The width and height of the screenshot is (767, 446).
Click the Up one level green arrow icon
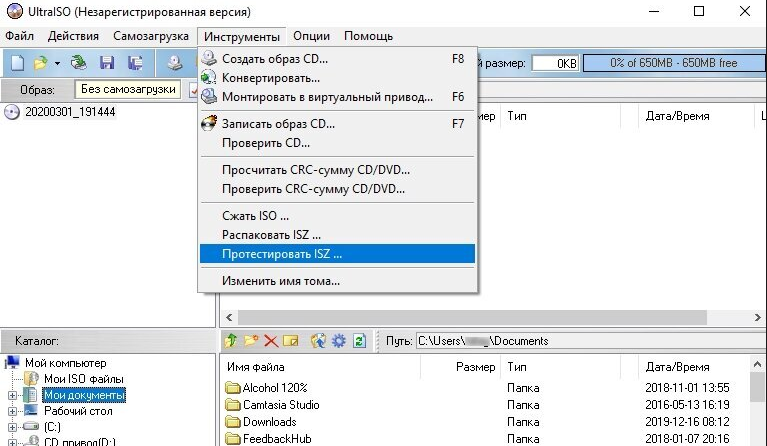pyautogui.click(x=231, y=341)
